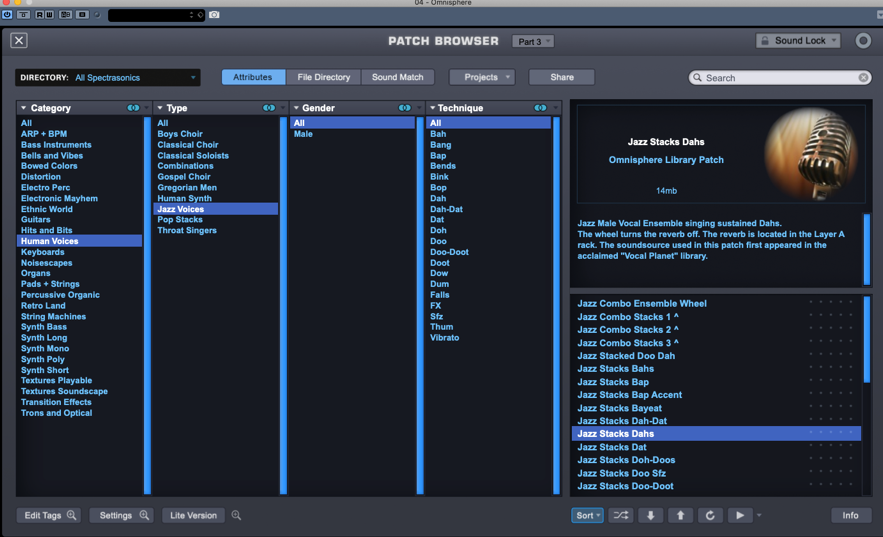Switch to the Attributes tab

click(x=253, y=77)
